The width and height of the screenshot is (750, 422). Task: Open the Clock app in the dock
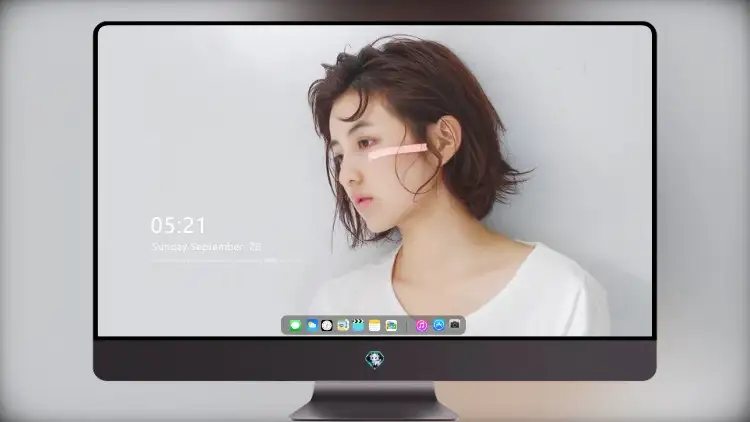327,325
